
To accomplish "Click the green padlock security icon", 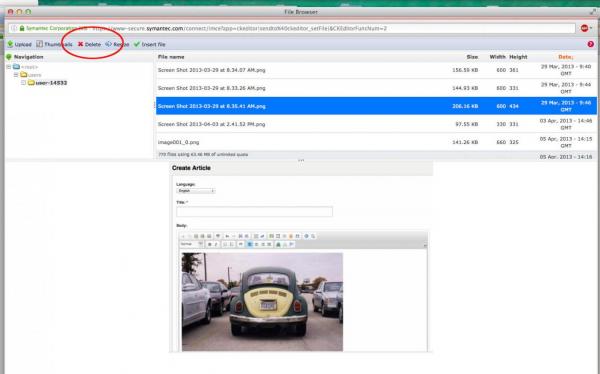I will (x=22, y=28).
